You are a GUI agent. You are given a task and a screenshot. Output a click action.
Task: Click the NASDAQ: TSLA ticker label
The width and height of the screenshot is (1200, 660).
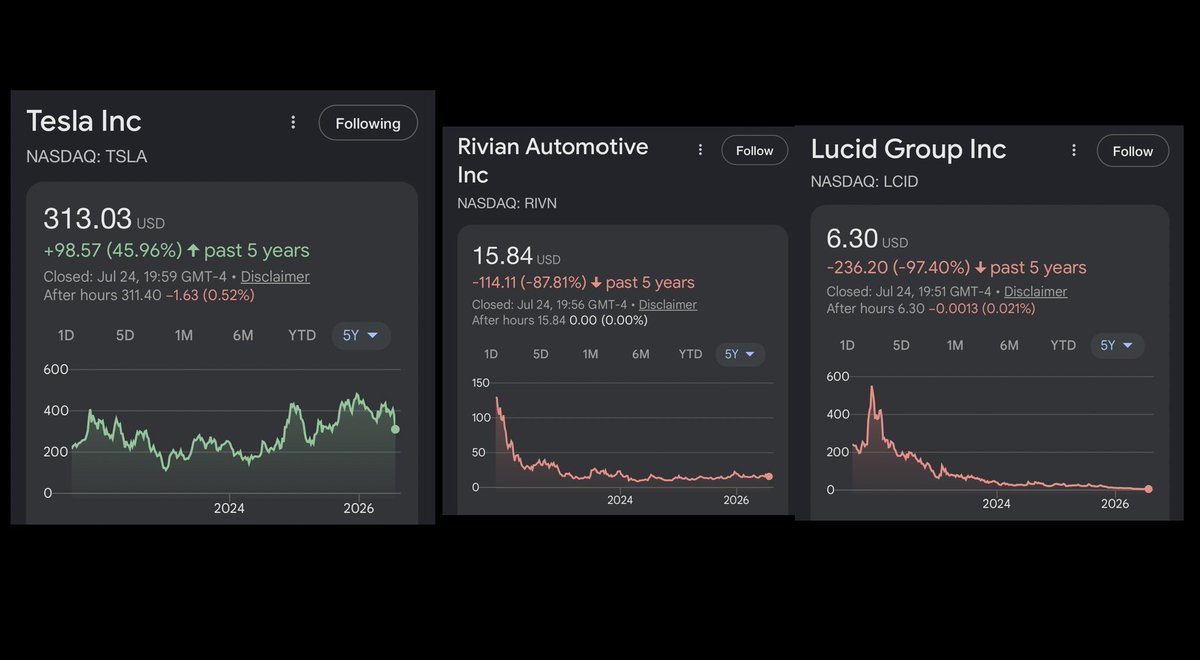point(87,156)
